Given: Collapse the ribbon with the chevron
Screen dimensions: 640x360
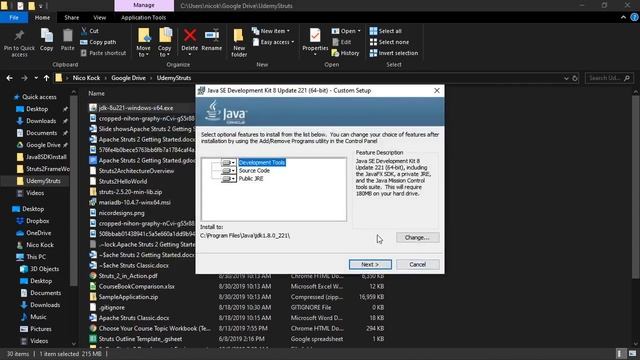Looking at the screenshot, I should pyautogui.click(x=623, y=18).
